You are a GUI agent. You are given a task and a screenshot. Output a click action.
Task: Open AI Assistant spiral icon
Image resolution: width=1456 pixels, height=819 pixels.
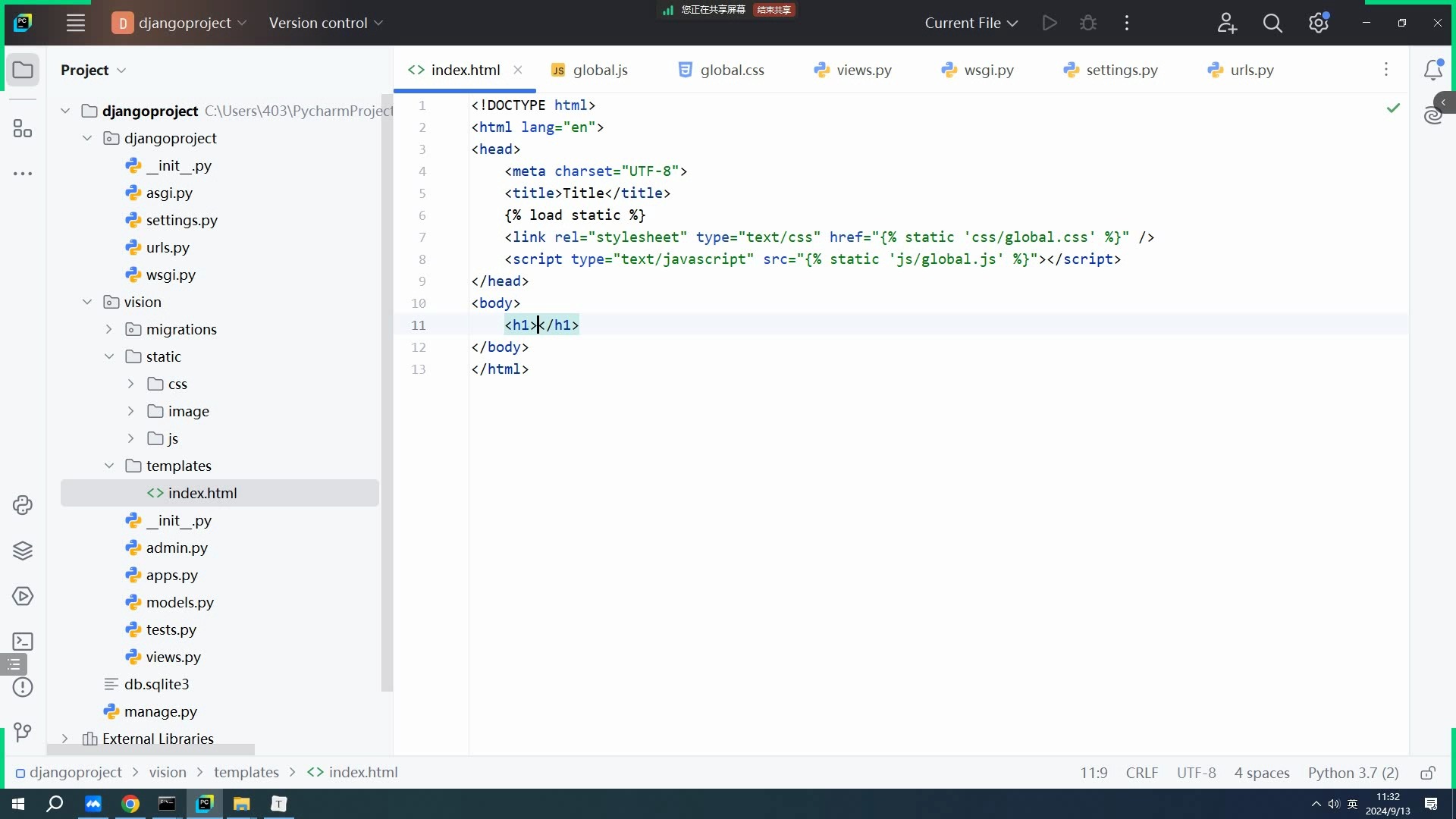pyautogui.click(x=1432, y=116)
